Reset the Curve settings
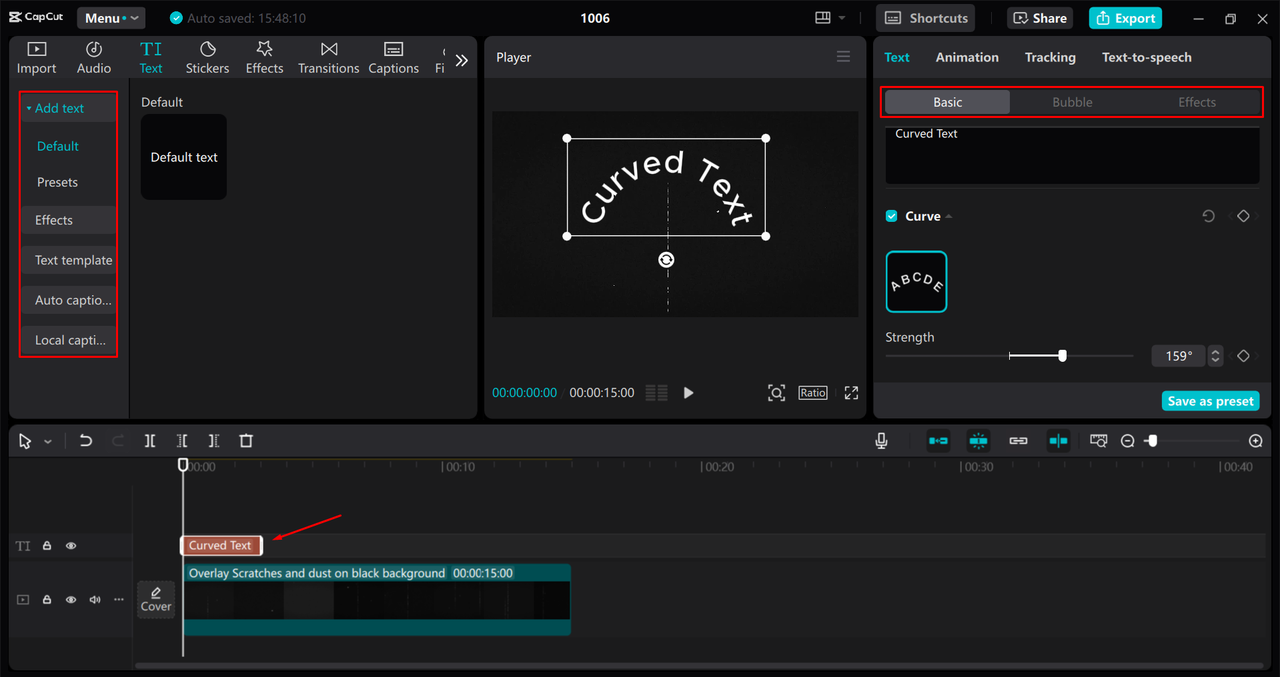 1208,216
